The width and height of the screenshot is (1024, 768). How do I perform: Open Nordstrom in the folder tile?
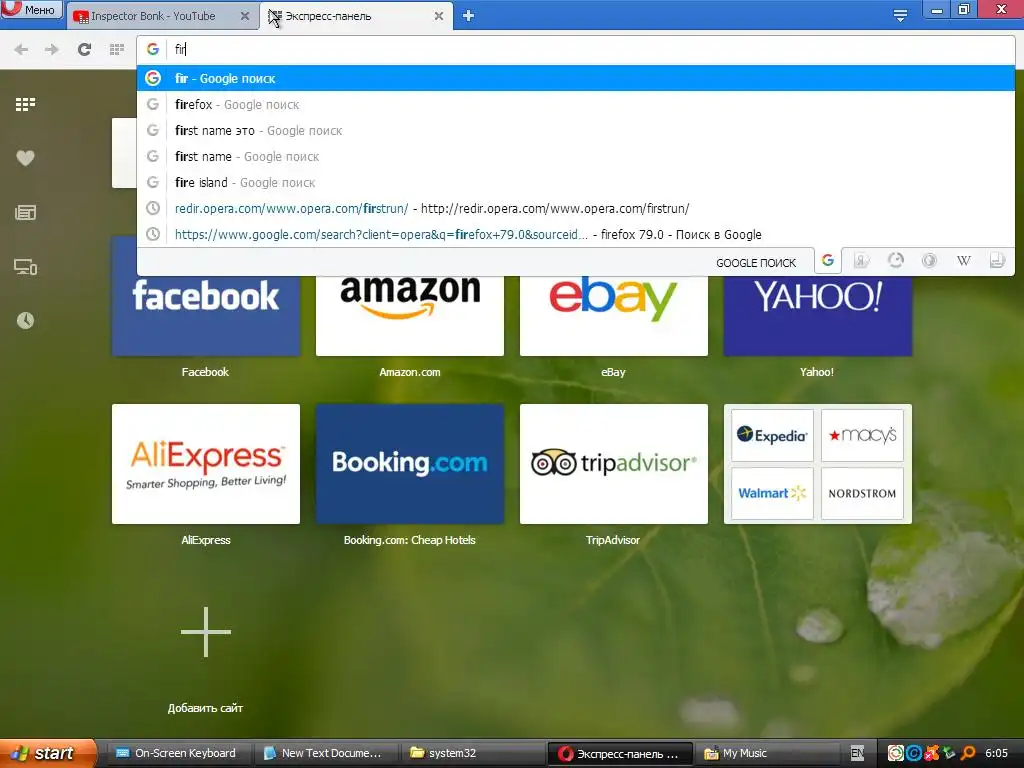(x=862, y=493)
